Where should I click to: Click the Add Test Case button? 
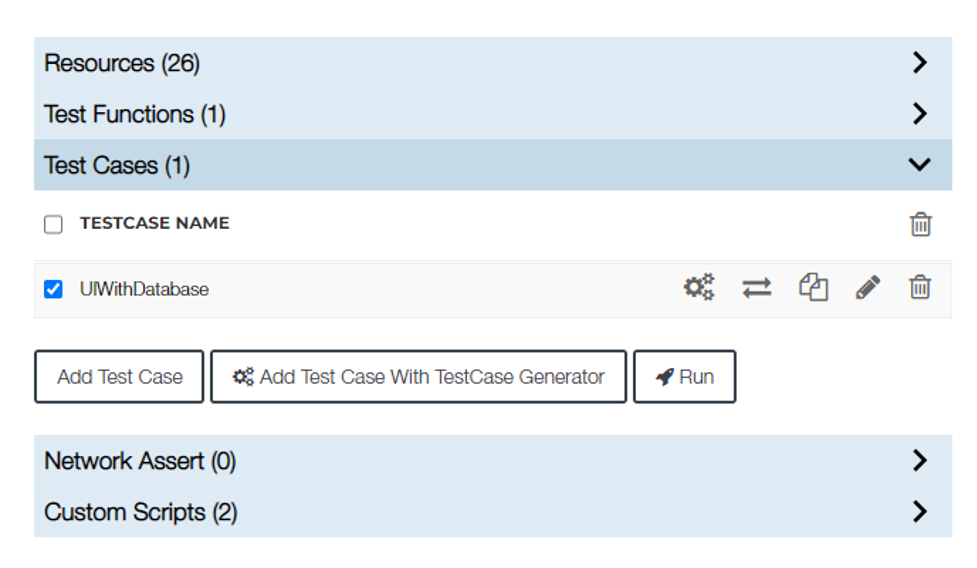click(119, 377)
